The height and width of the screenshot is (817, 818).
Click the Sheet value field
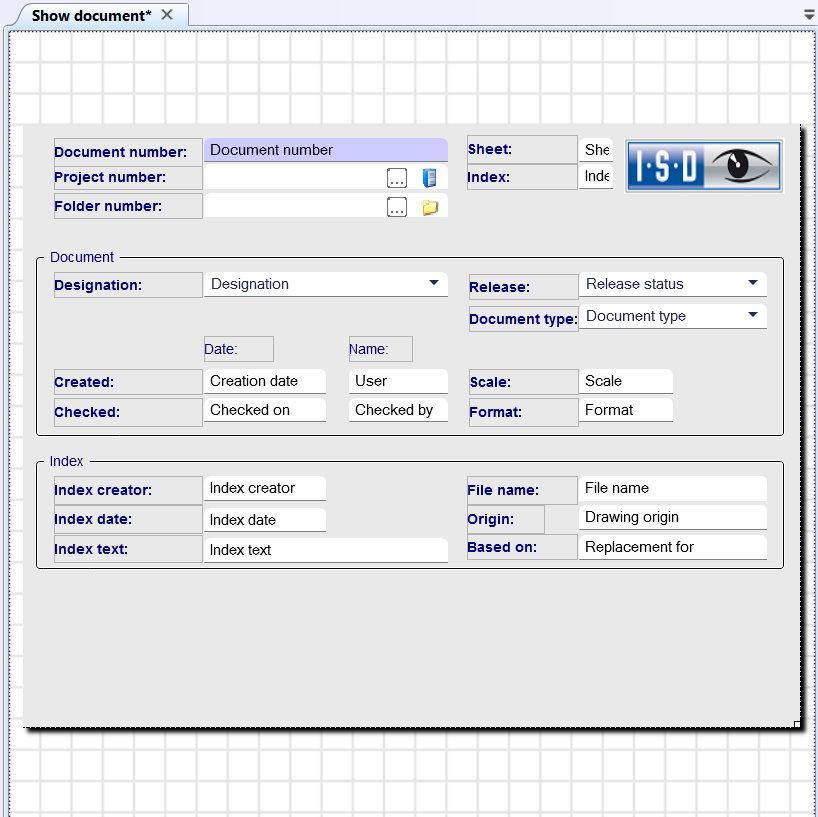pyautogui.click(x=595, y=150)
